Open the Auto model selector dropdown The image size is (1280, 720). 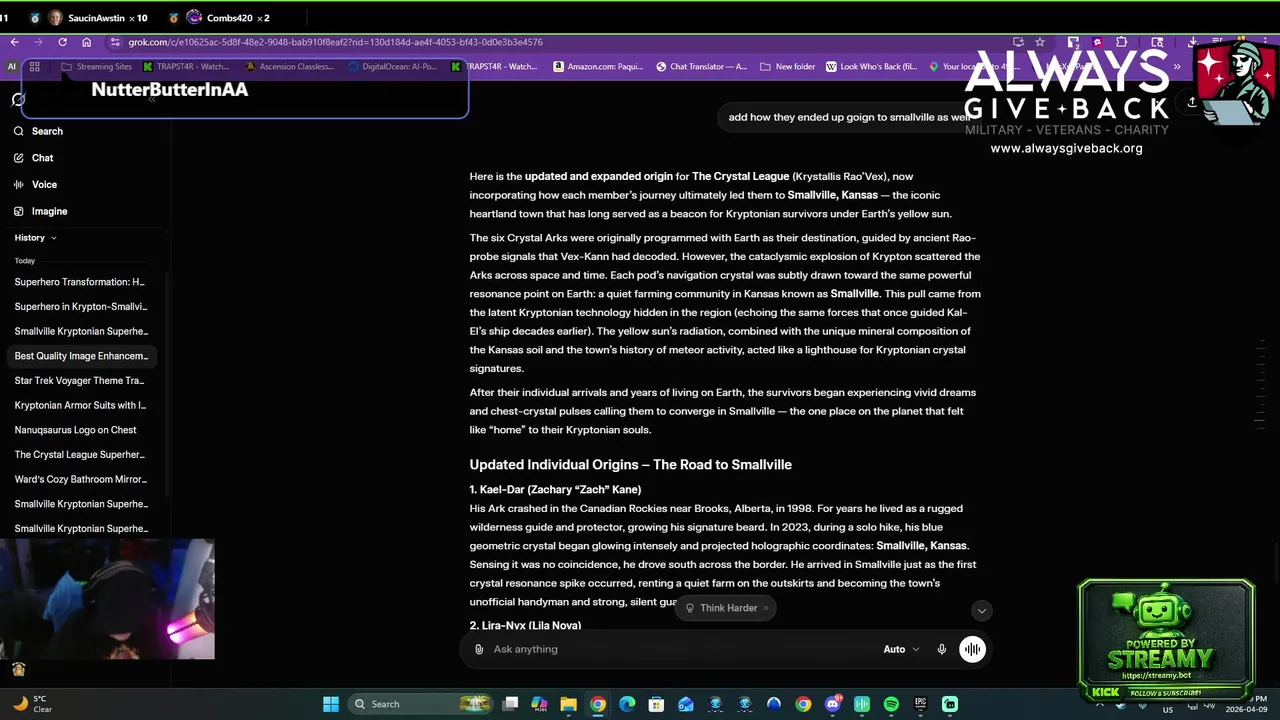(901, 649)
